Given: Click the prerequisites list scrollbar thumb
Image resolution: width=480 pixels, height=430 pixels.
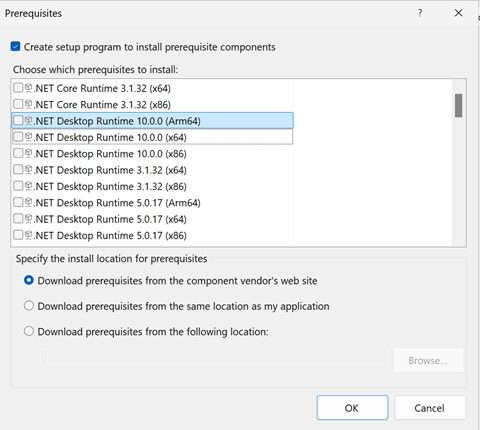Looking at the screenshot, I should point(459,105).
